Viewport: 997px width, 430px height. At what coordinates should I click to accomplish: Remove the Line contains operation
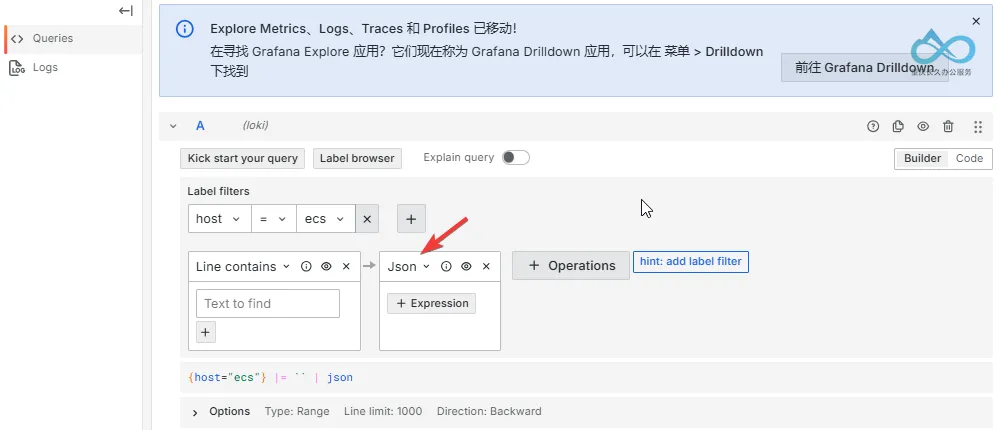pyautogui.click(x=347, y=267)
